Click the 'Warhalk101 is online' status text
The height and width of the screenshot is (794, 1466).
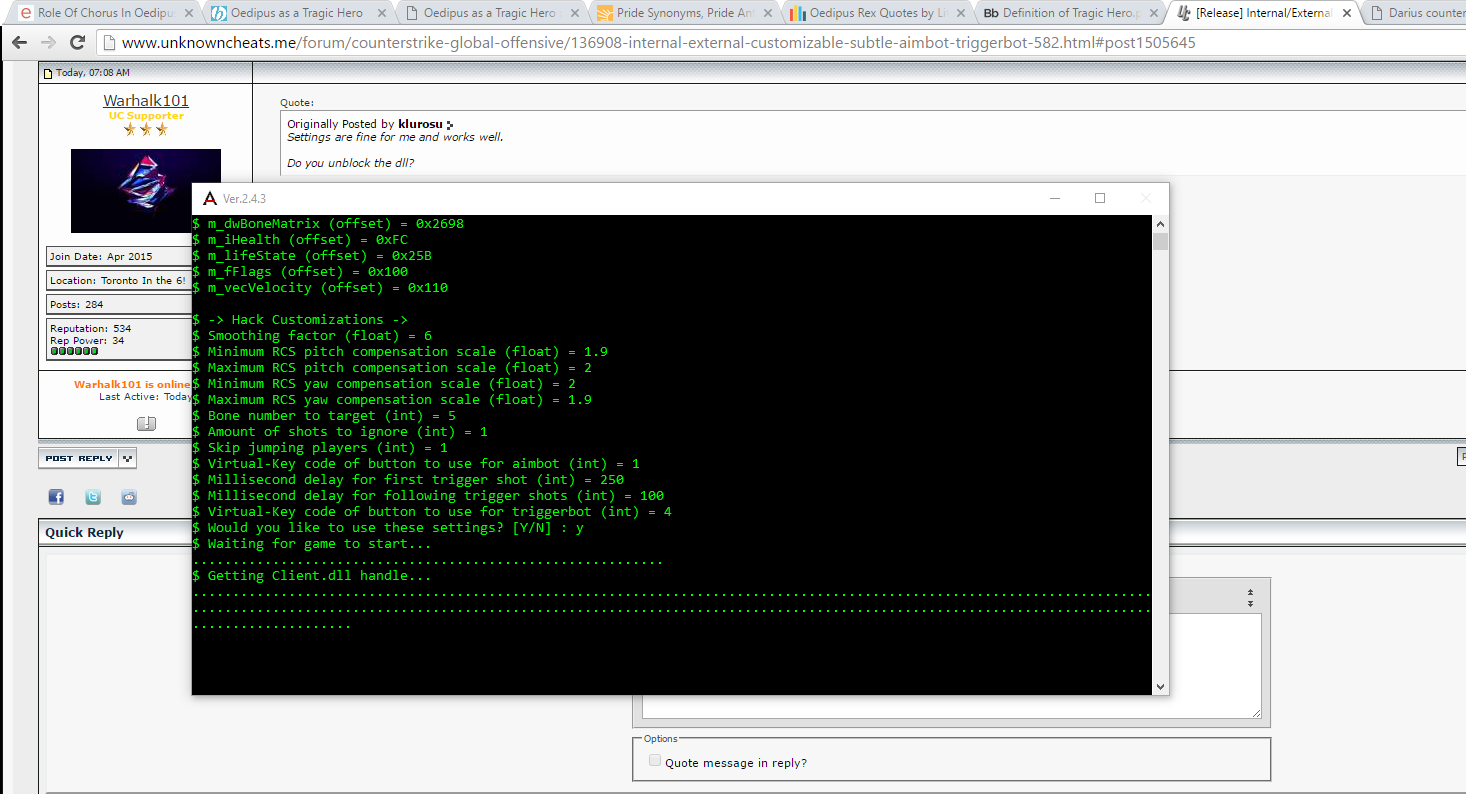pos(132,385)
